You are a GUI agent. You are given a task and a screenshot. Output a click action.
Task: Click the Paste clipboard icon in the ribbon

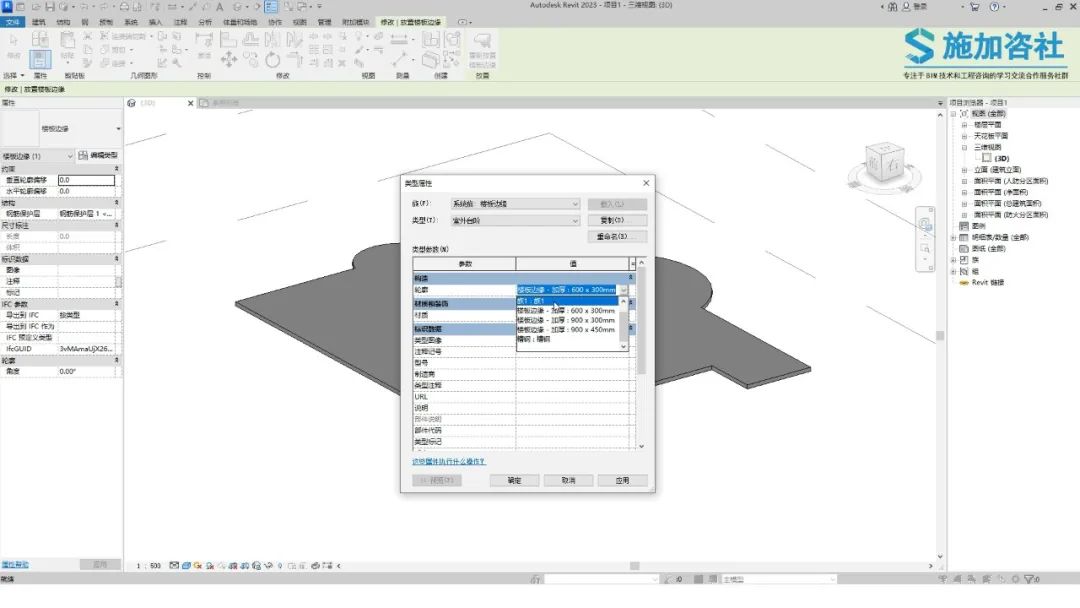(x=67, y=40)
